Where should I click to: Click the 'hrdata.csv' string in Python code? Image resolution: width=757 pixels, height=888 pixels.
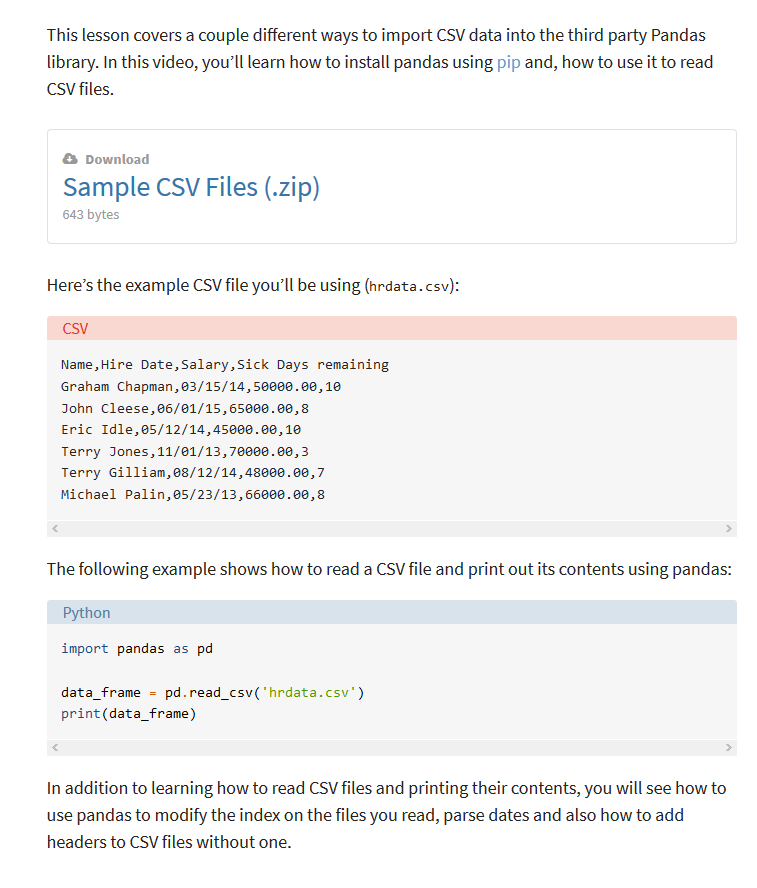tap(310, 692)
